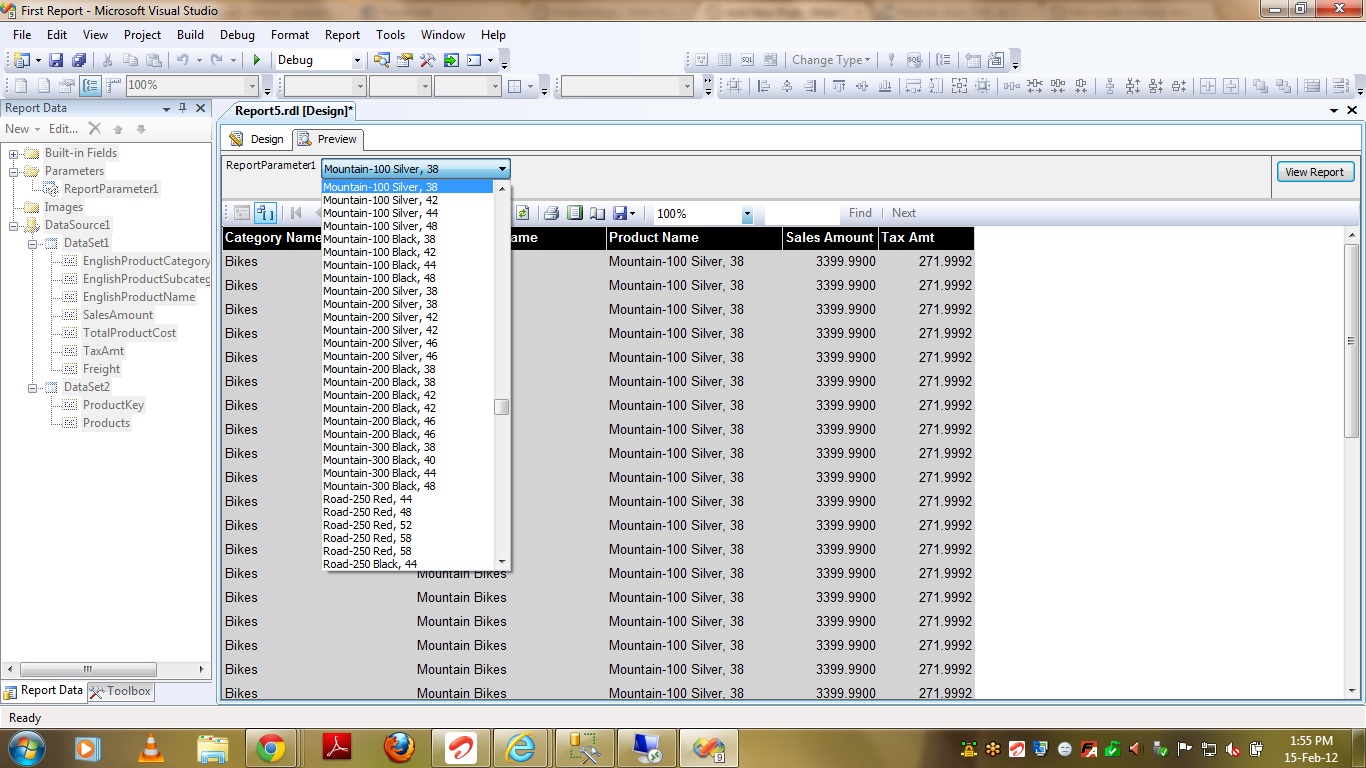Viewport: 1366px width, 768px height.
Task: Switch to the Design tab
Action: click(257, 139)
